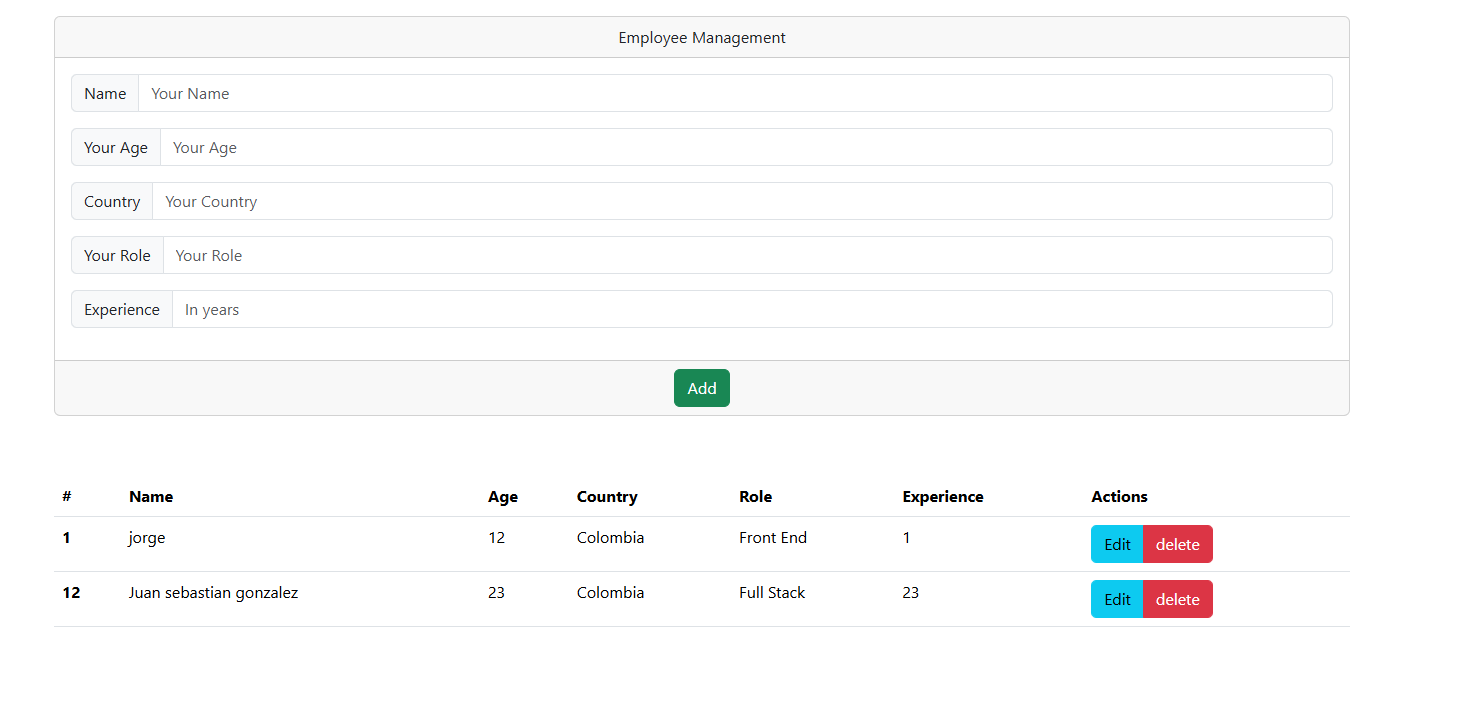The height and width of the screenshot is (707, 1458).
Task: Click the Actions column header
Action: coord(1119,496)
